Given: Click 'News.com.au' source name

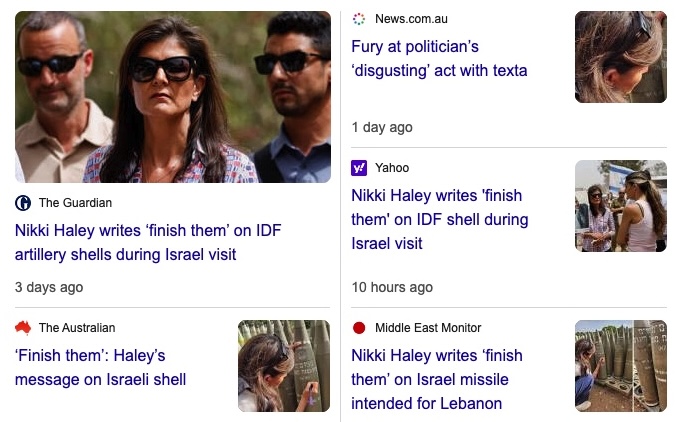Looking at the screenshot, I should [411, 19].
